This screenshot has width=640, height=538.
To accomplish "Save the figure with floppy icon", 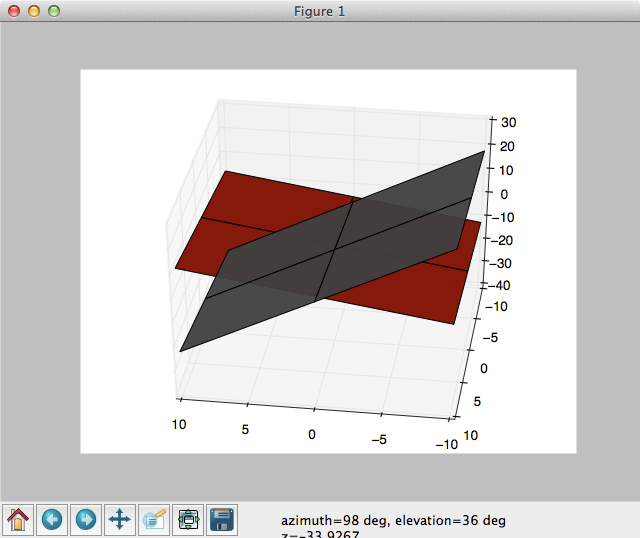I will click(222, 520).
